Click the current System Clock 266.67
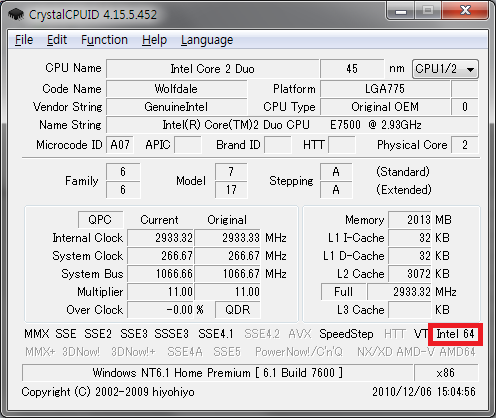Screen dimensions: 496x418 [161, 256]
